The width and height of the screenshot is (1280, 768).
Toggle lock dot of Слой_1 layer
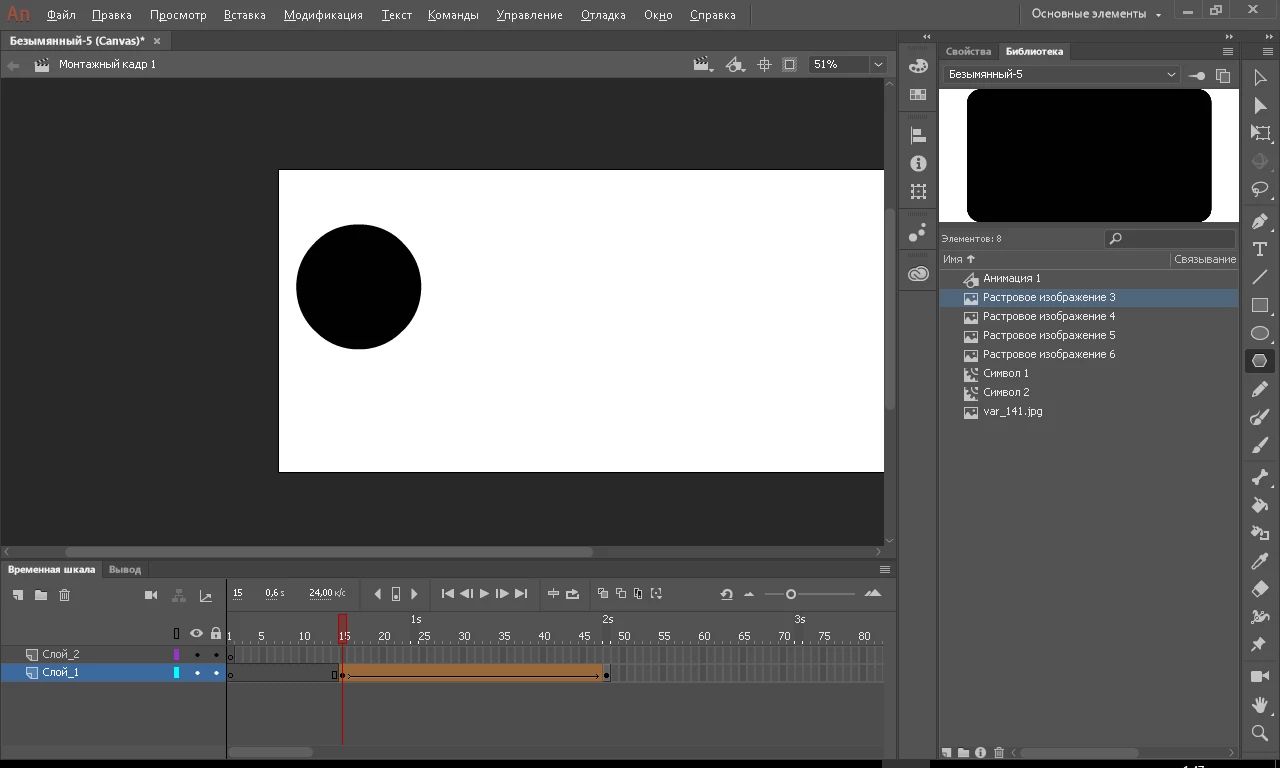(216, 673)
